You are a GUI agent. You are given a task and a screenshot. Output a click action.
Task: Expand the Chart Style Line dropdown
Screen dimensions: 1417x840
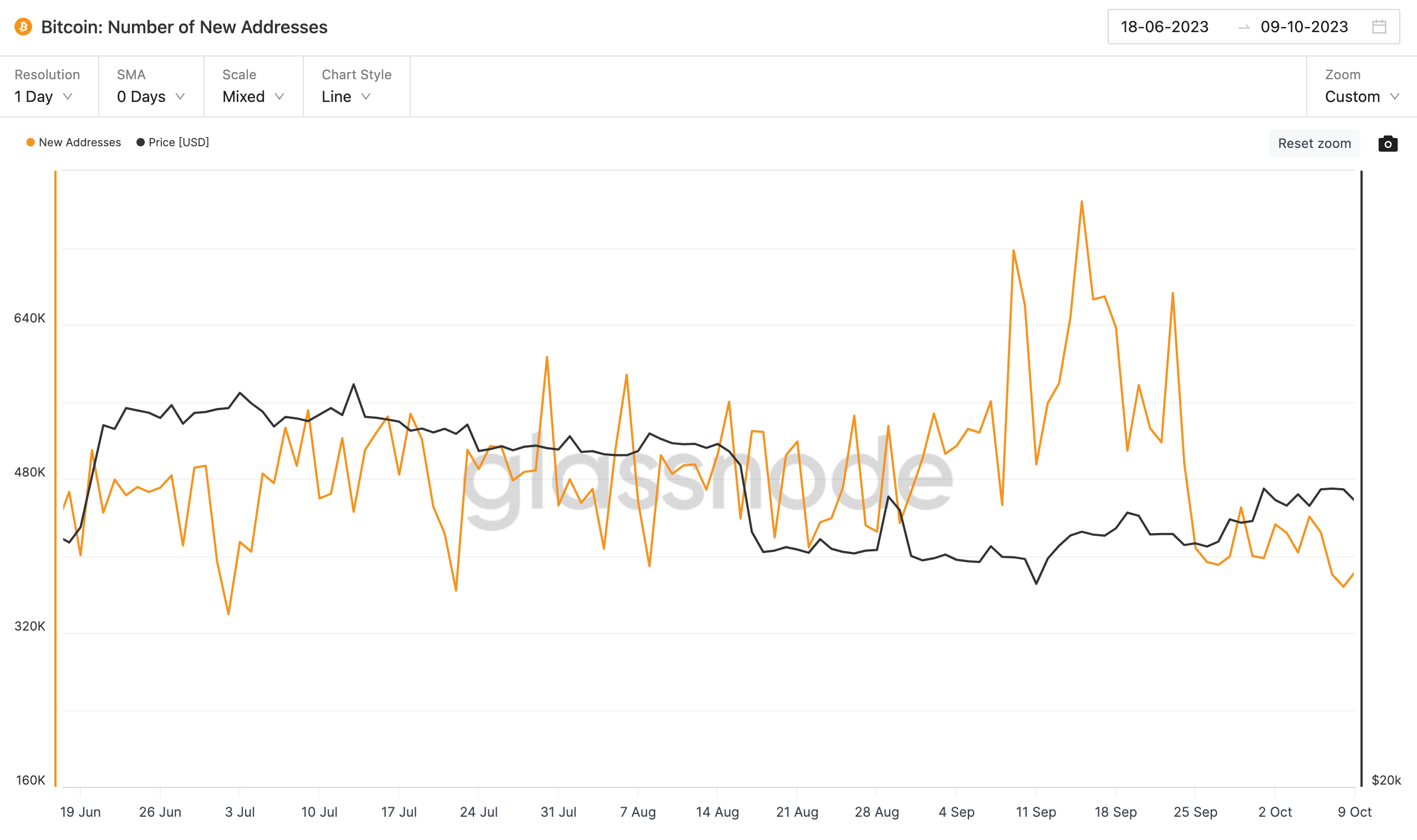348,96
